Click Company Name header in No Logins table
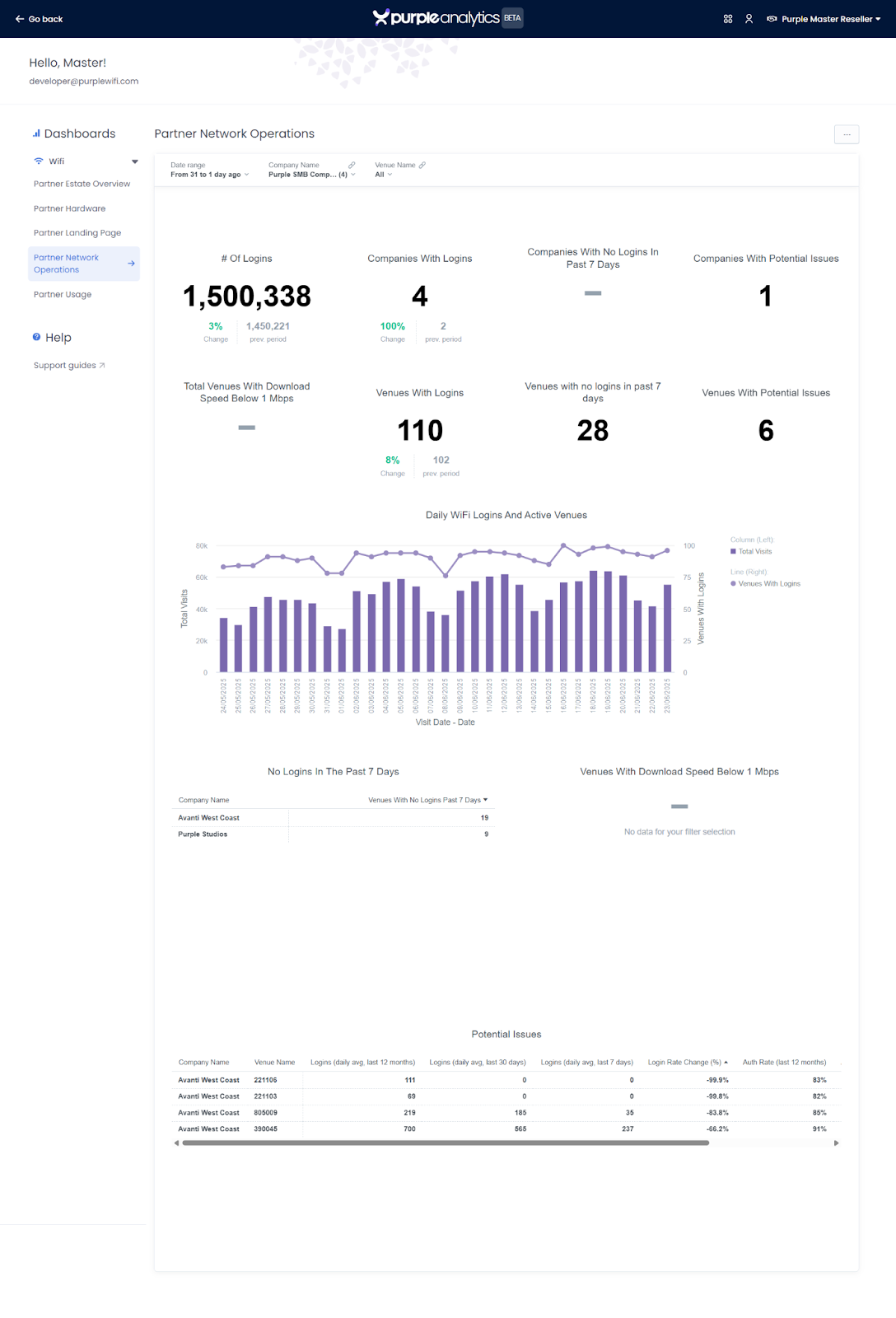The height and width of the screenshot is (1318, 896). tap(204, 801)
